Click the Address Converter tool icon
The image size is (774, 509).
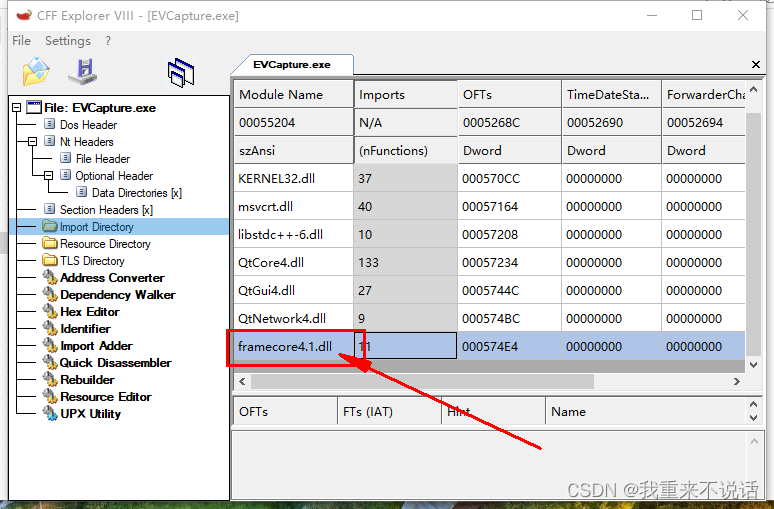click(x=50, y=277)
